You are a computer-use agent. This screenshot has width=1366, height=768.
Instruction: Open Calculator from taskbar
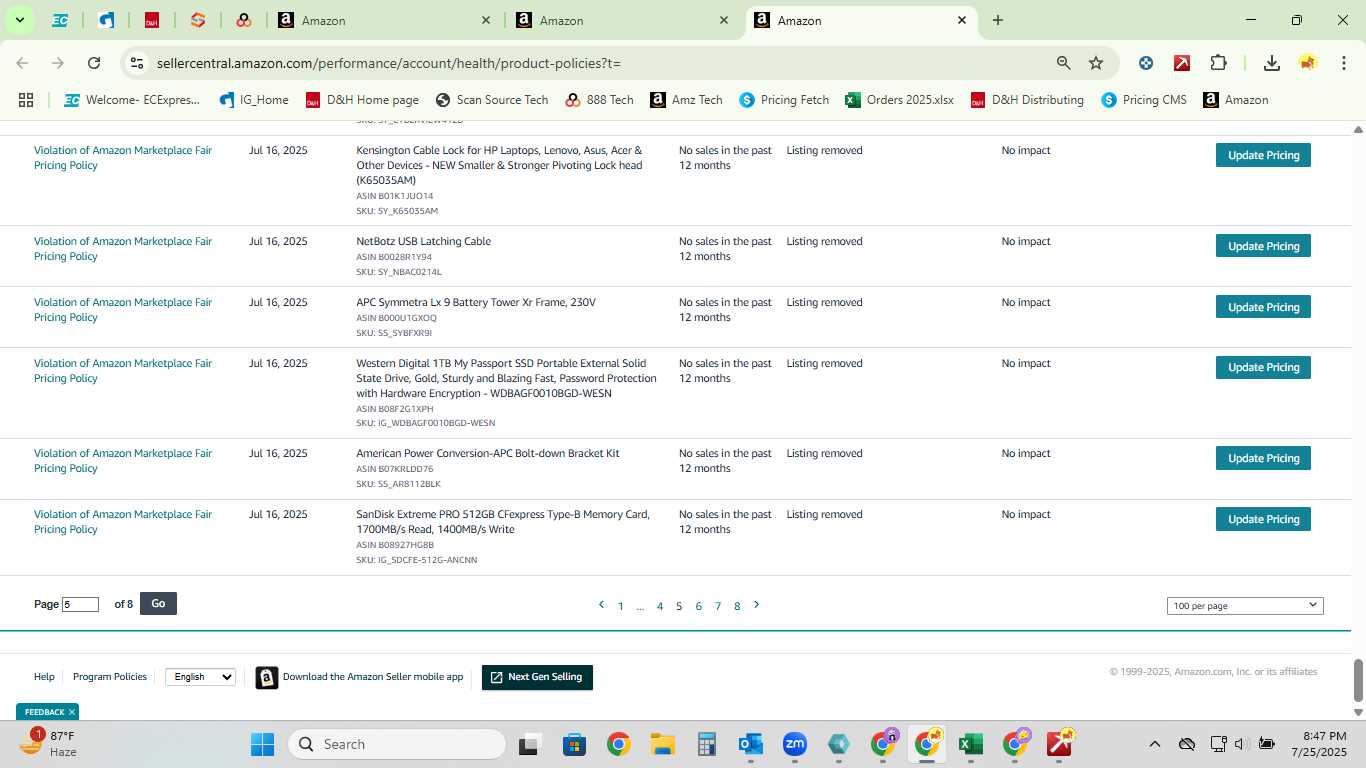coord(706,744)
